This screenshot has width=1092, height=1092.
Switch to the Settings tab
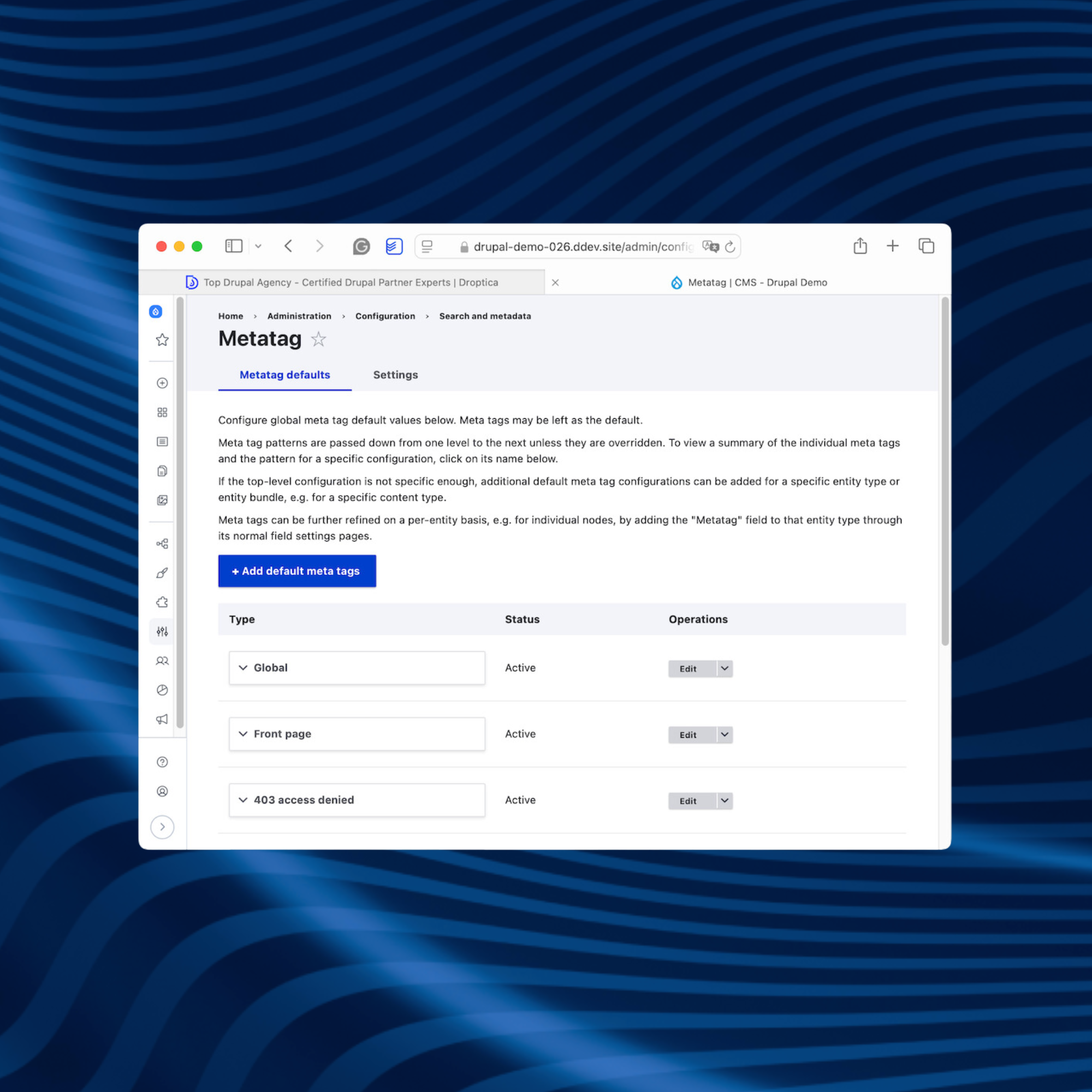click(395, 375)
